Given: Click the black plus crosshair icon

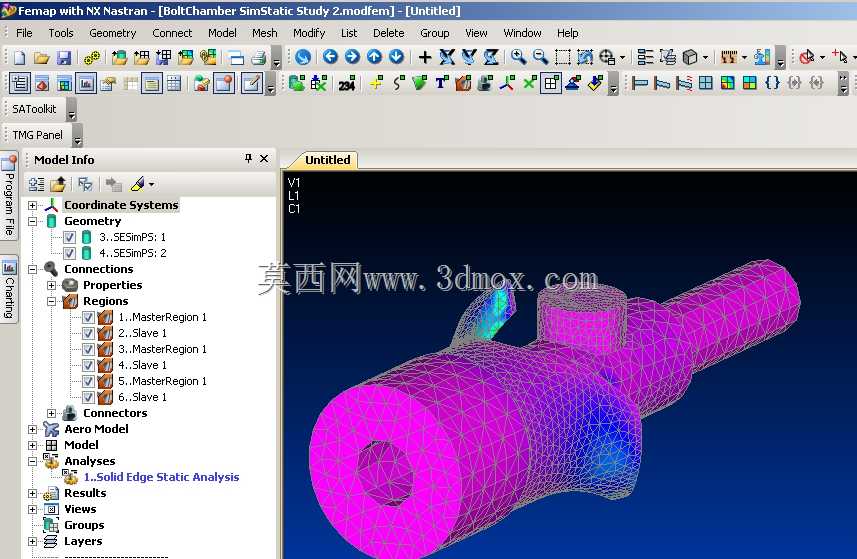Looking at the screenshot, I should coord(425,57).
